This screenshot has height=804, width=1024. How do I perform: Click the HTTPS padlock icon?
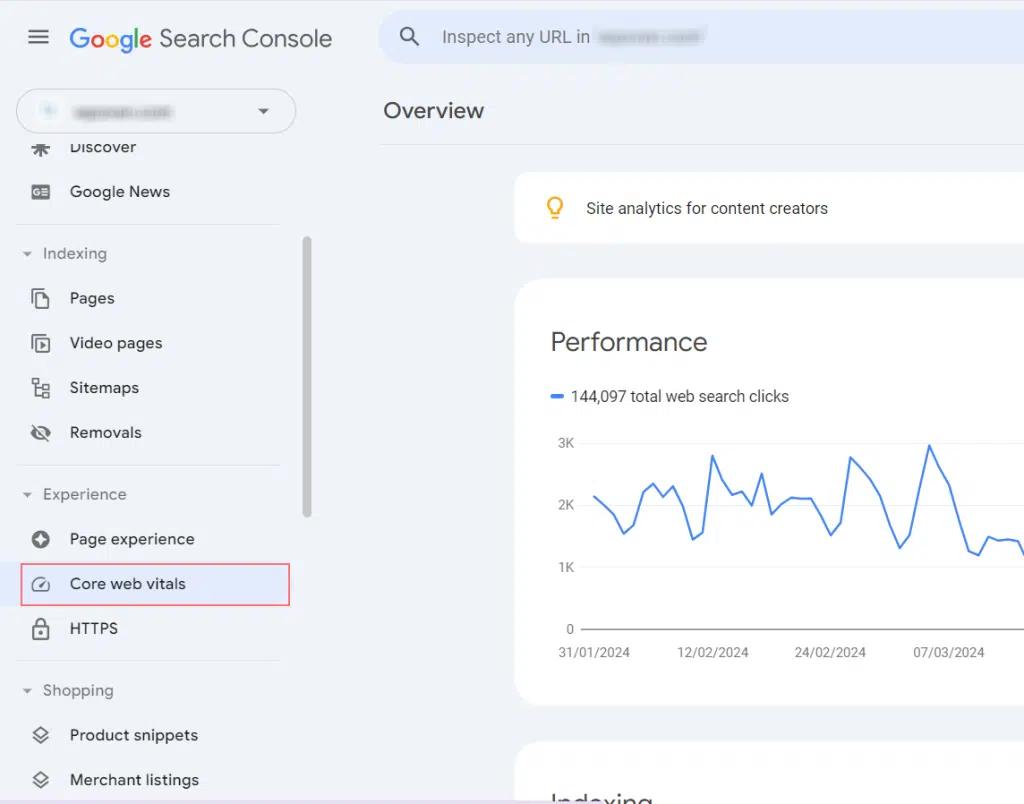coord(40,629)
